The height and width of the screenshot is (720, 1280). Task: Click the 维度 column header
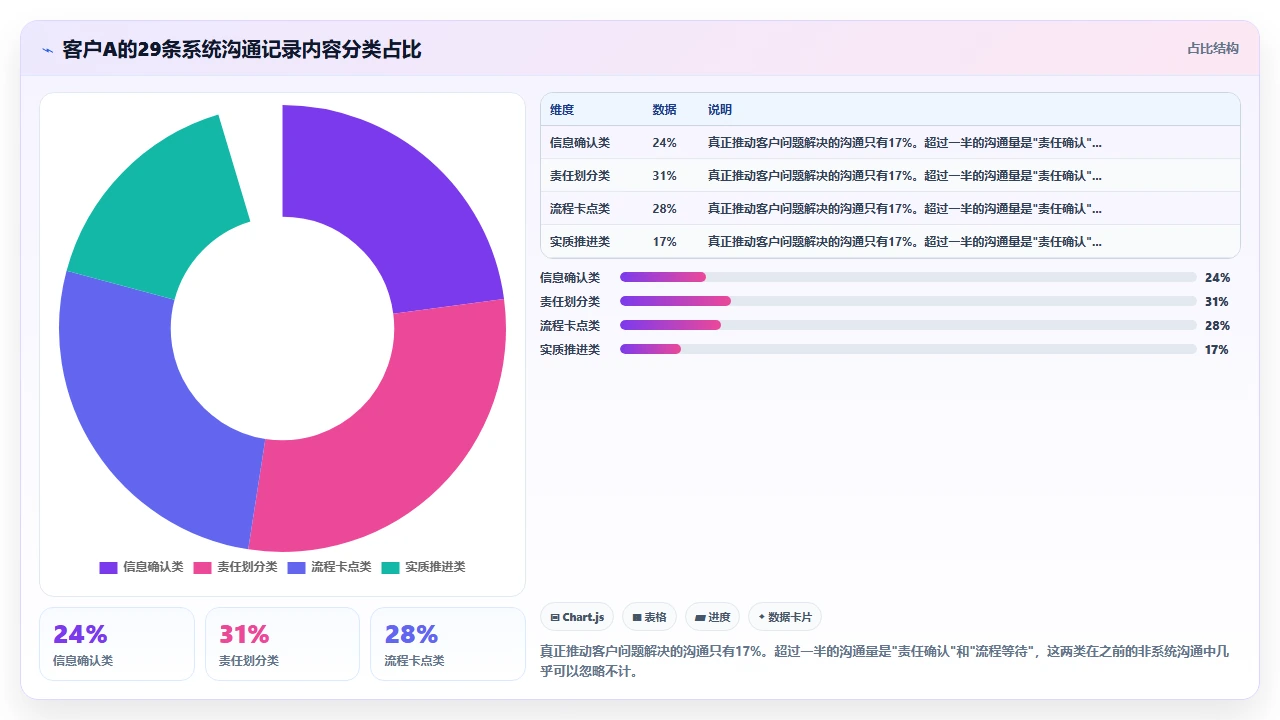click(562, 109)
